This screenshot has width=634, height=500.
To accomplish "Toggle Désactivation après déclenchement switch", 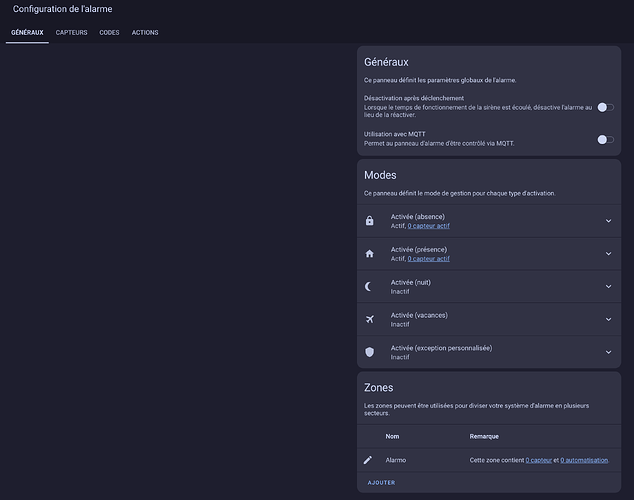I will (605, 107).
